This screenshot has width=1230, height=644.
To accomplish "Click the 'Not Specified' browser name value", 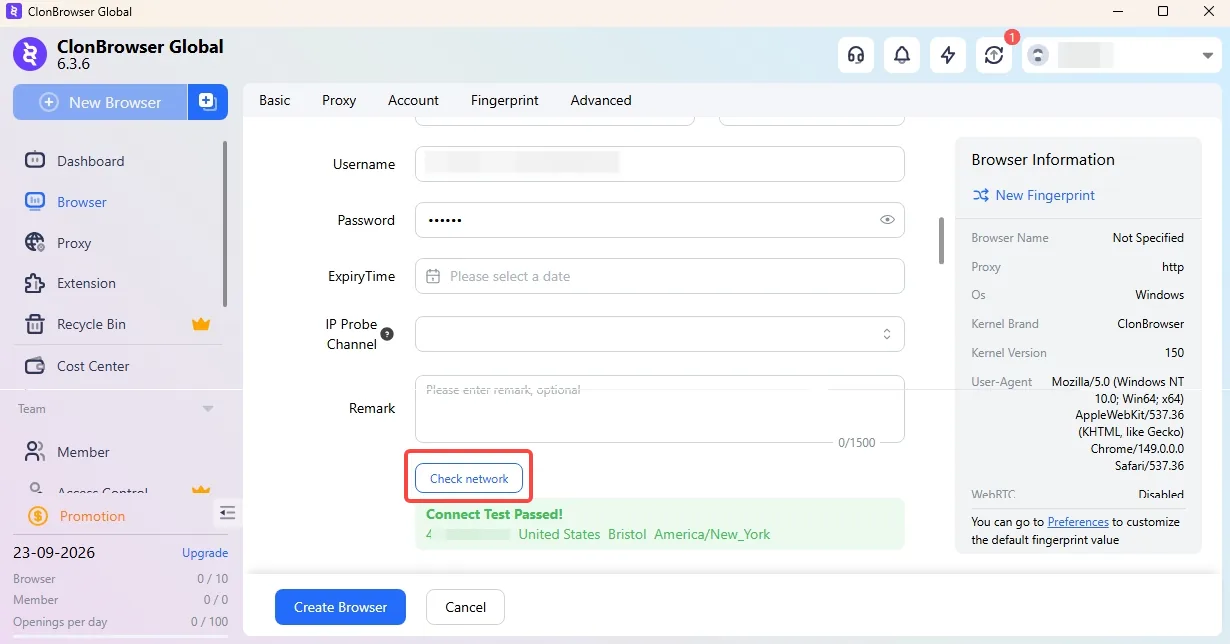I will point(1148,238).
